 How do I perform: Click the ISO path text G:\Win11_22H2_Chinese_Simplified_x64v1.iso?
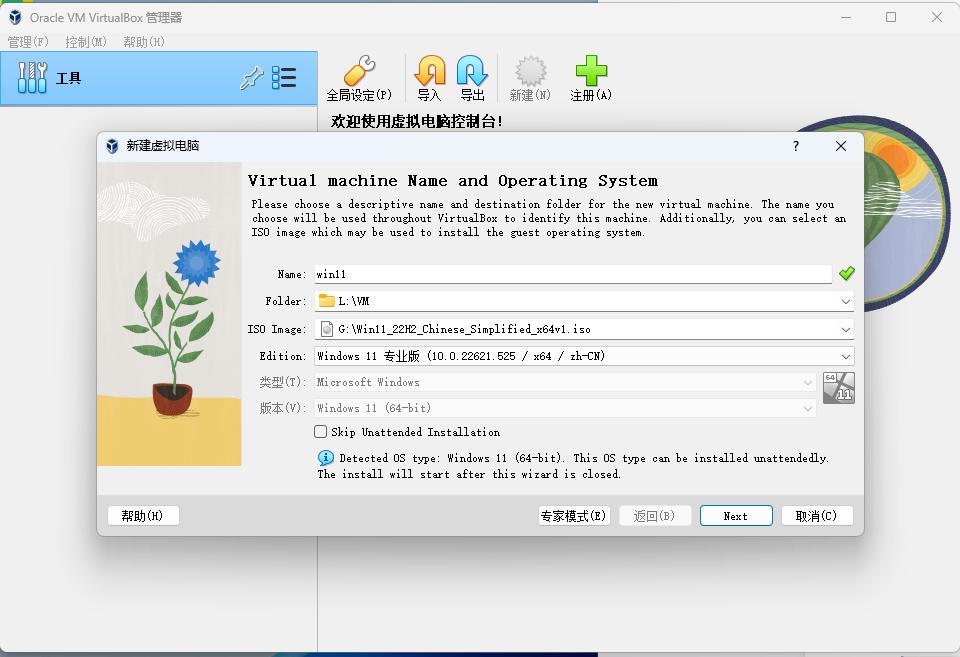click(x=464, y=329)
